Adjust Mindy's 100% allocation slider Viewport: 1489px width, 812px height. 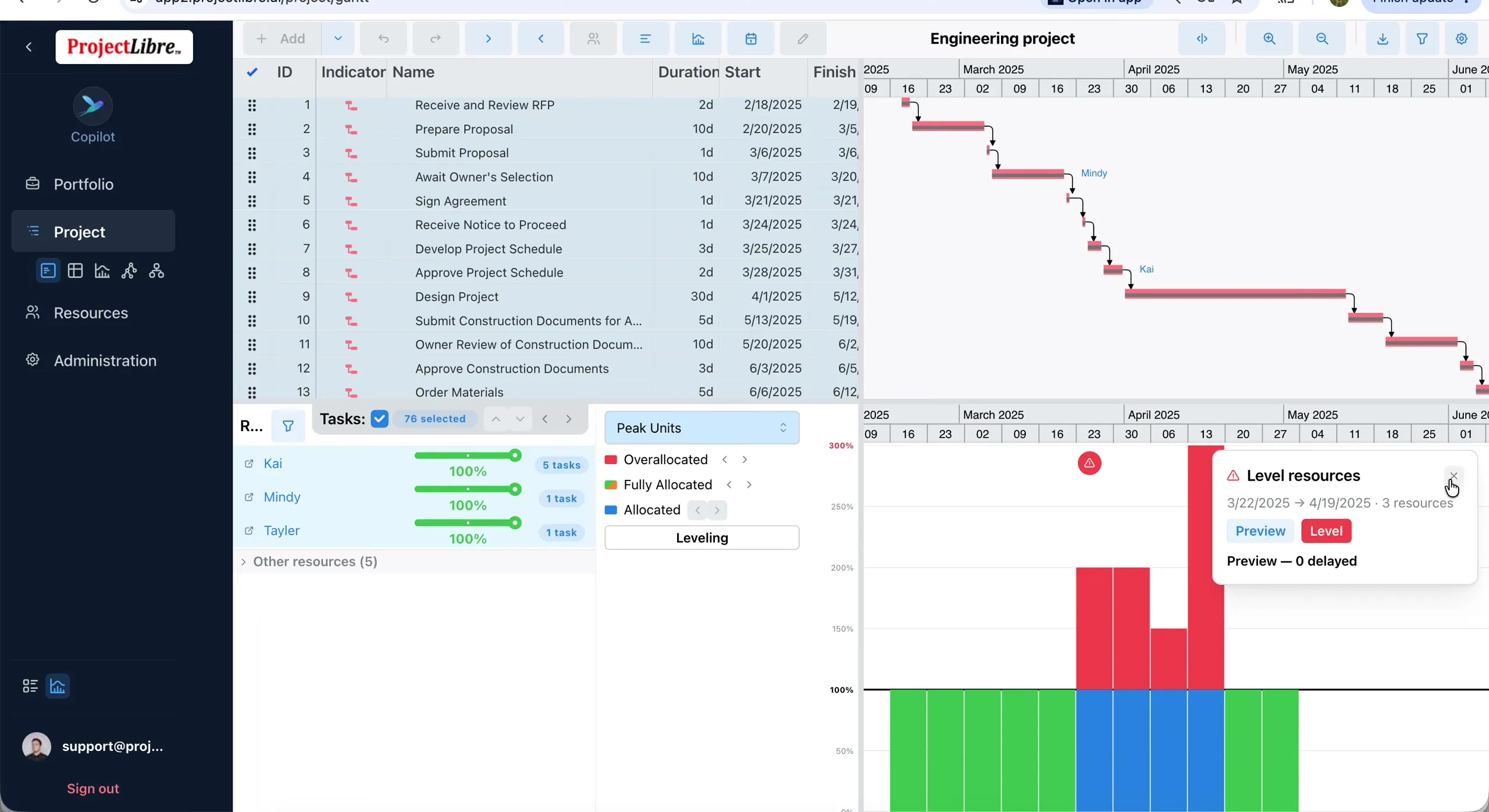tap(468, 489)
